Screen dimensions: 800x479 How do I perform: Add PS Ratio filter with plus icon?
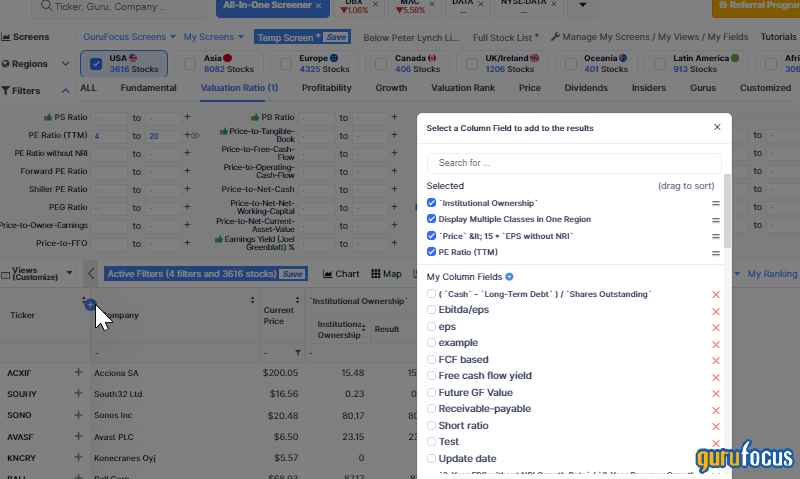187,117
